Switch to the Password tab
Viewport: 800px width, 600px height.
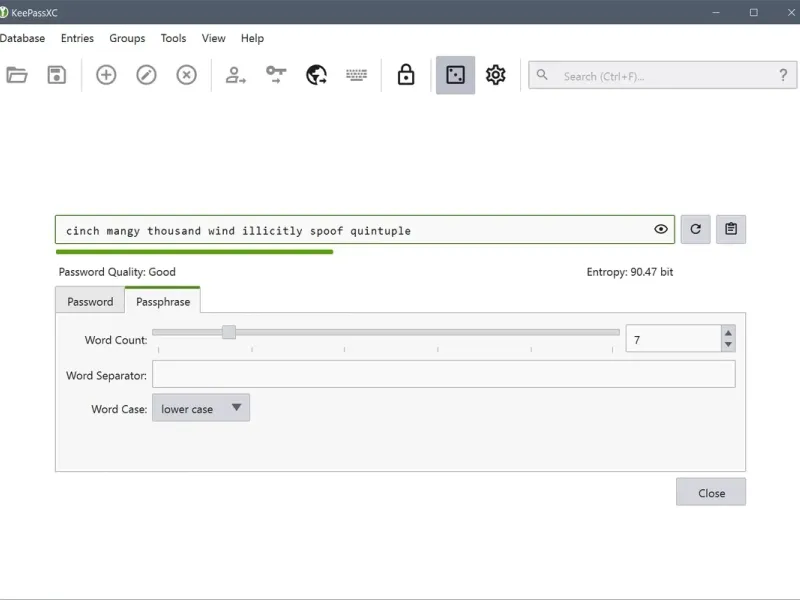pos(90,302)
